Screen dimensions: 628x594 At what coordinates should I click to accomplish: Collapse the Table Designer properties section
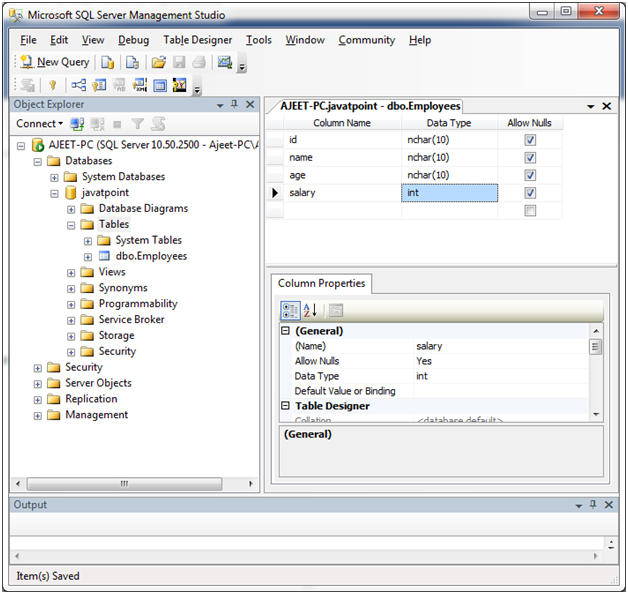(x=285, y=405)
